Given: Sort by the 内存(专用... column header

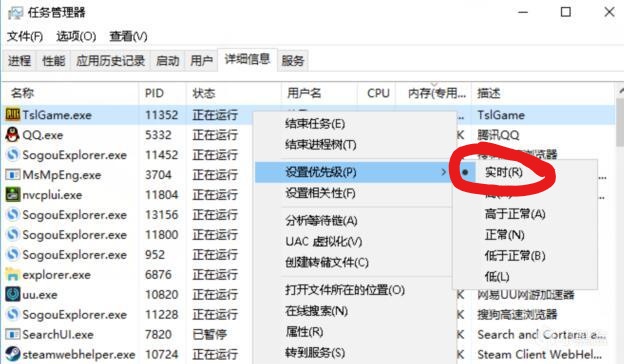Looking at the screenshot, I should point(434,93).
